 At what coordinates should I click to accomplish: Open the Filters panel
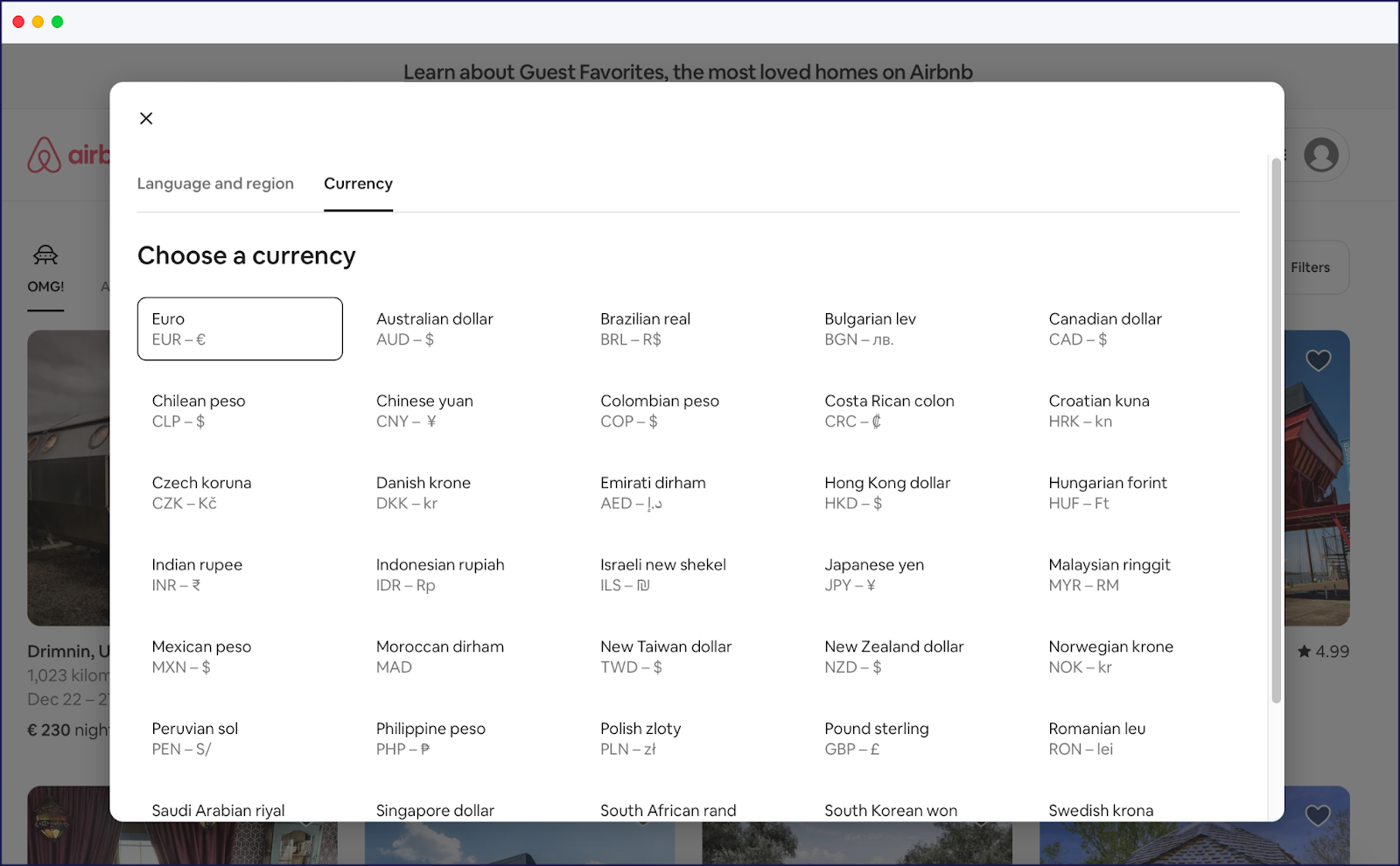pyautogui.click(x=1310, y=268)
